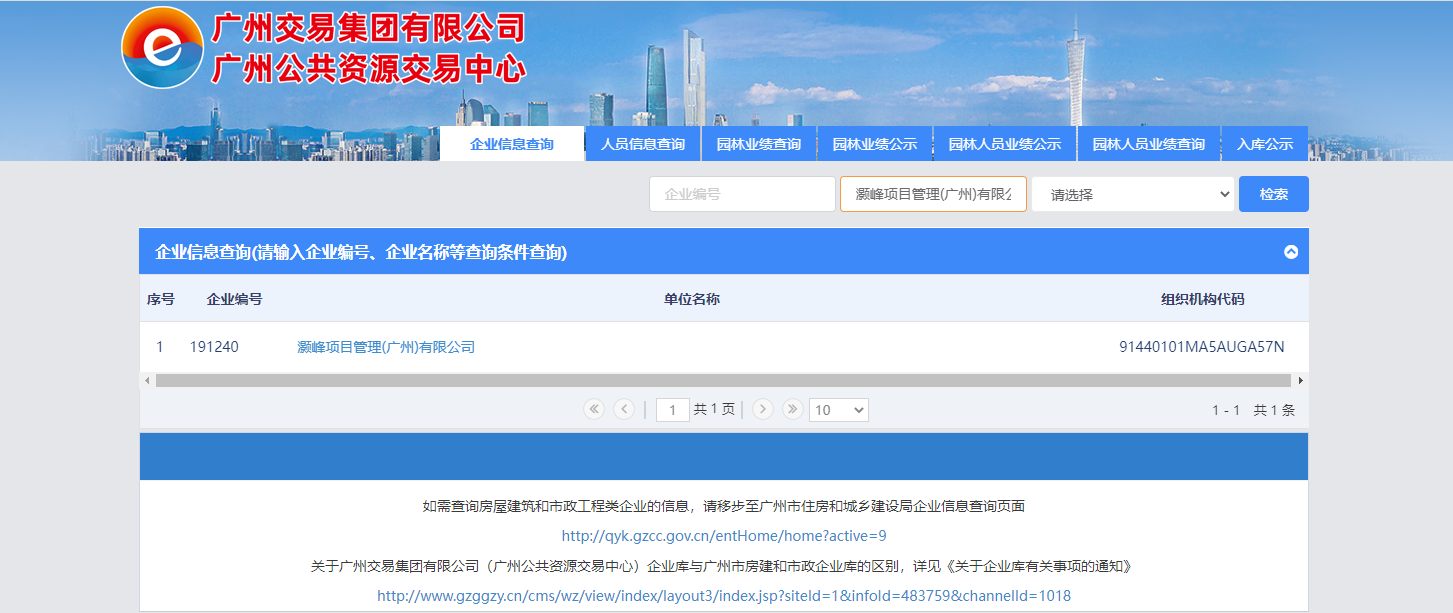This screenshot has width=1453, height=613.
Task: Click the Guangzhou trading center logo
Action: pyautogui.click(x=162, y=47)
